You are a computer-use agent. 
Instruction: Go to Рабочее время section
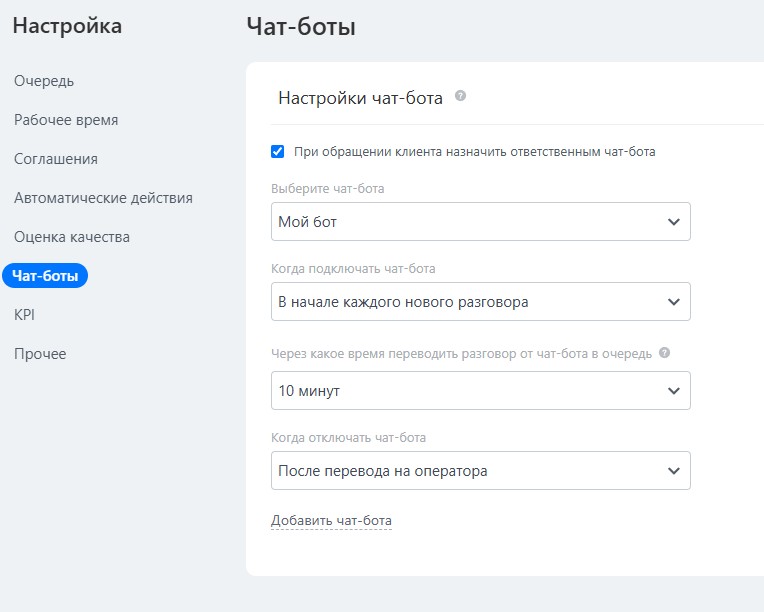(x=66, y=120)
